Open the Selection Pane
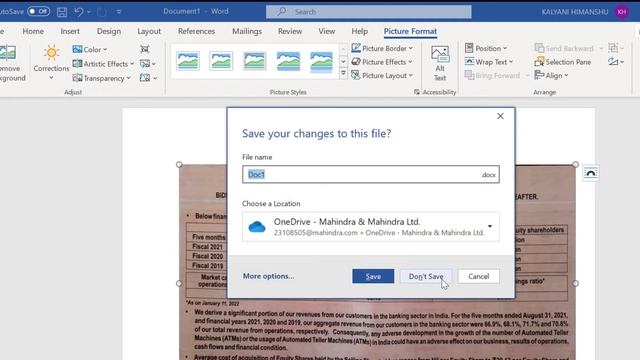The image size is (640, 360). 563,62
